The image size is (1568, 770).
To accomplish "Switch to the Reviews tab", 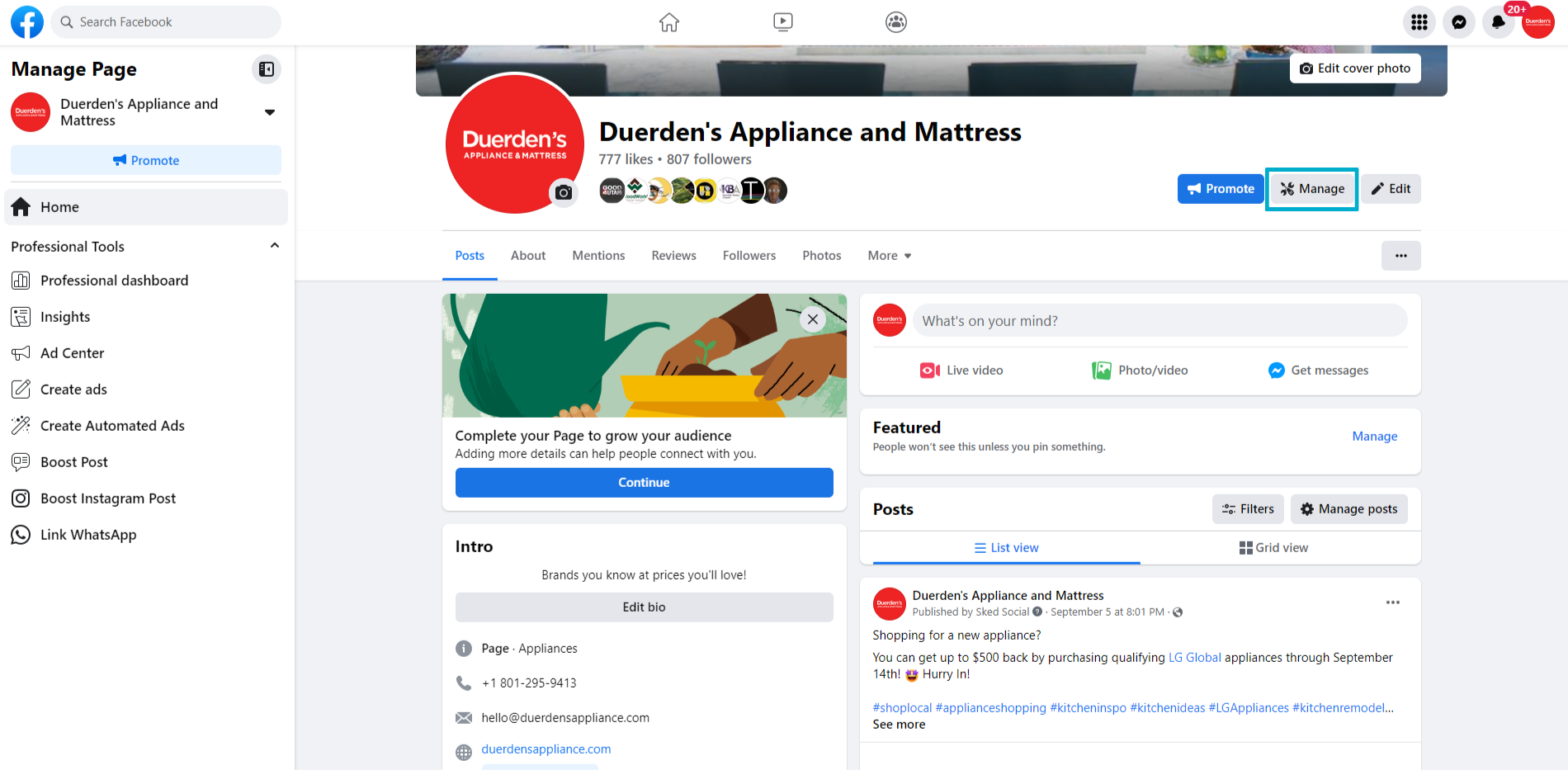I will tap(673, 256).
